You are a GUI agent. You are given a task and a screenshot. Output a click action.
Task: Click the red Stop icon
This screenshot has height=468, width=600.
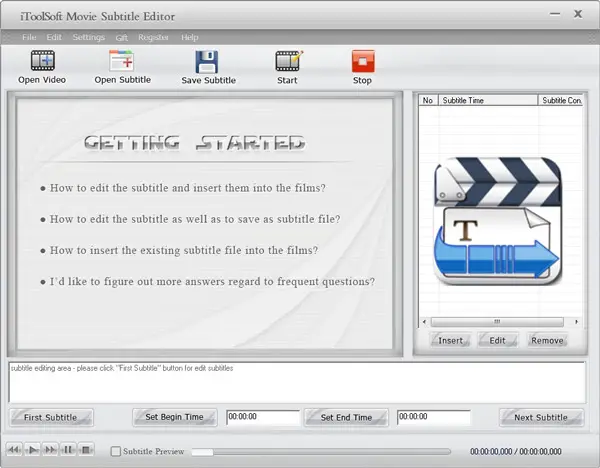tap(363, 61)
